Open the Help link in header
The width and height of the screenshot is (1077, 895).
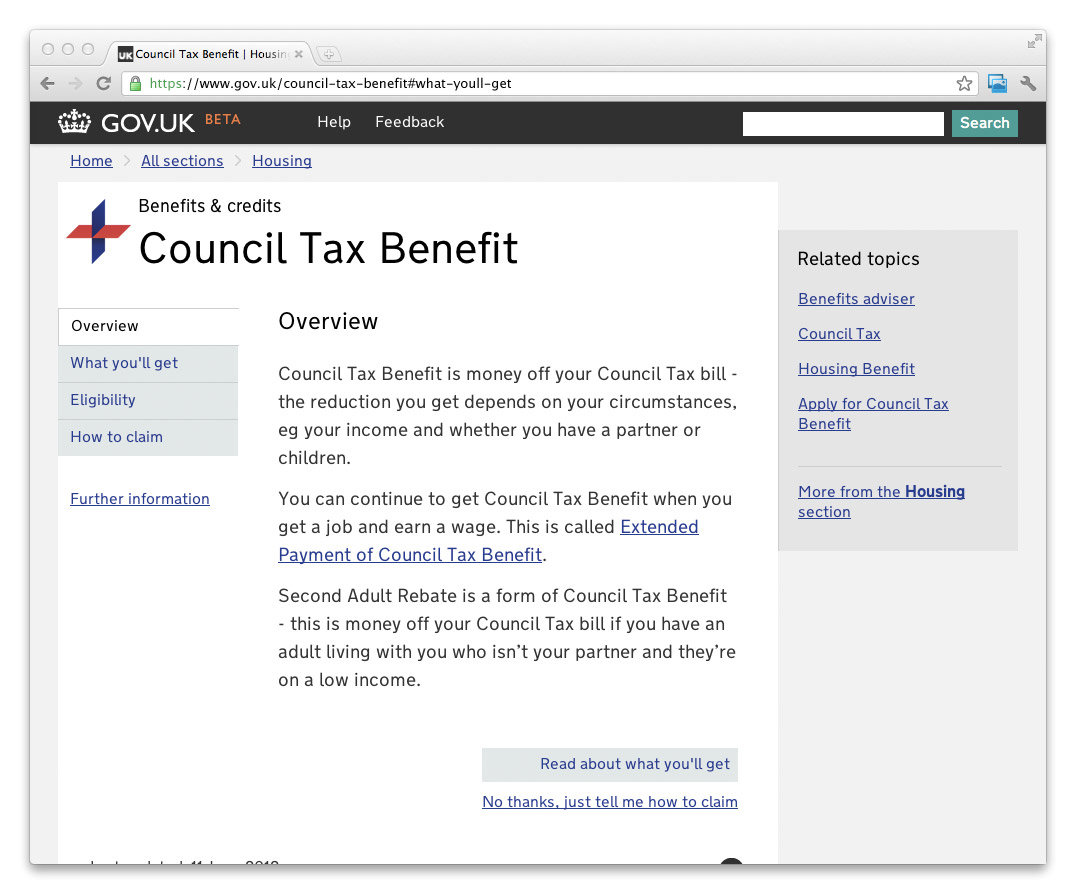point(334,122)
